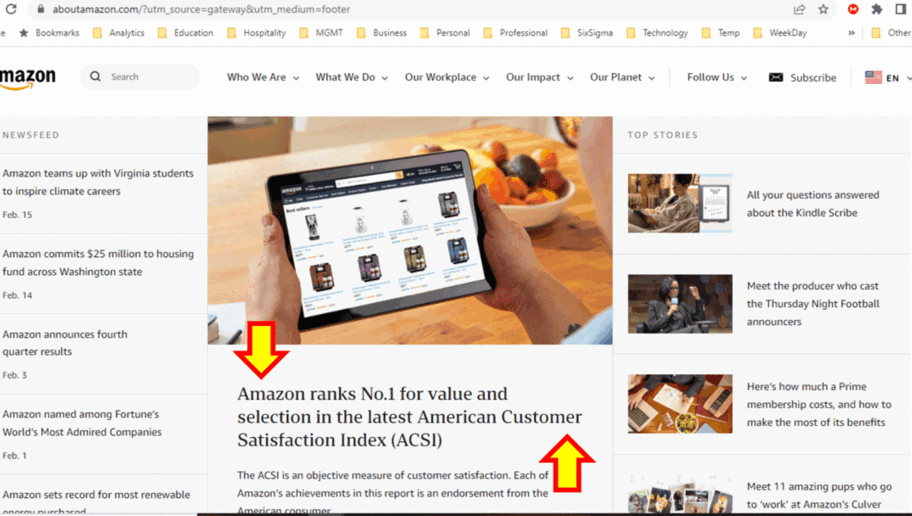Click the Subscribe envelope icon
Screen dimensions: 912x516
(x=776, y=77)
